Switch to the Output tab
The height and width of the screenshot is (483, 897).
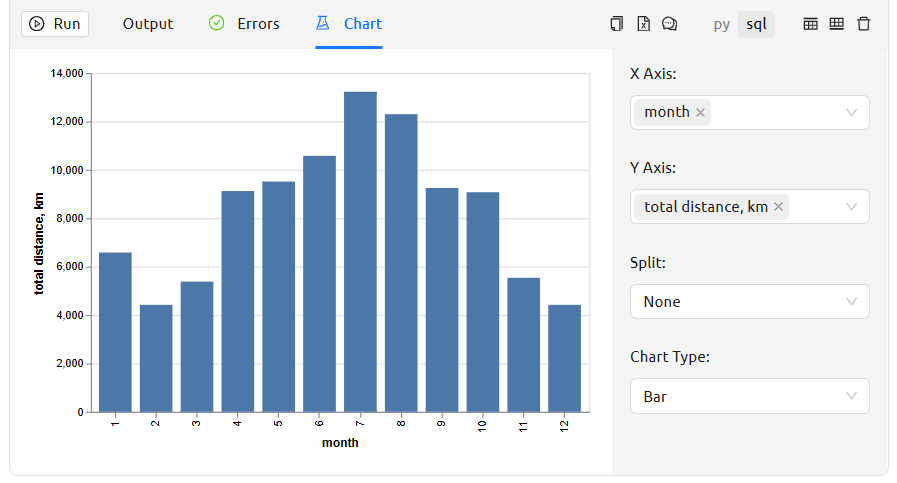point(148,24)
